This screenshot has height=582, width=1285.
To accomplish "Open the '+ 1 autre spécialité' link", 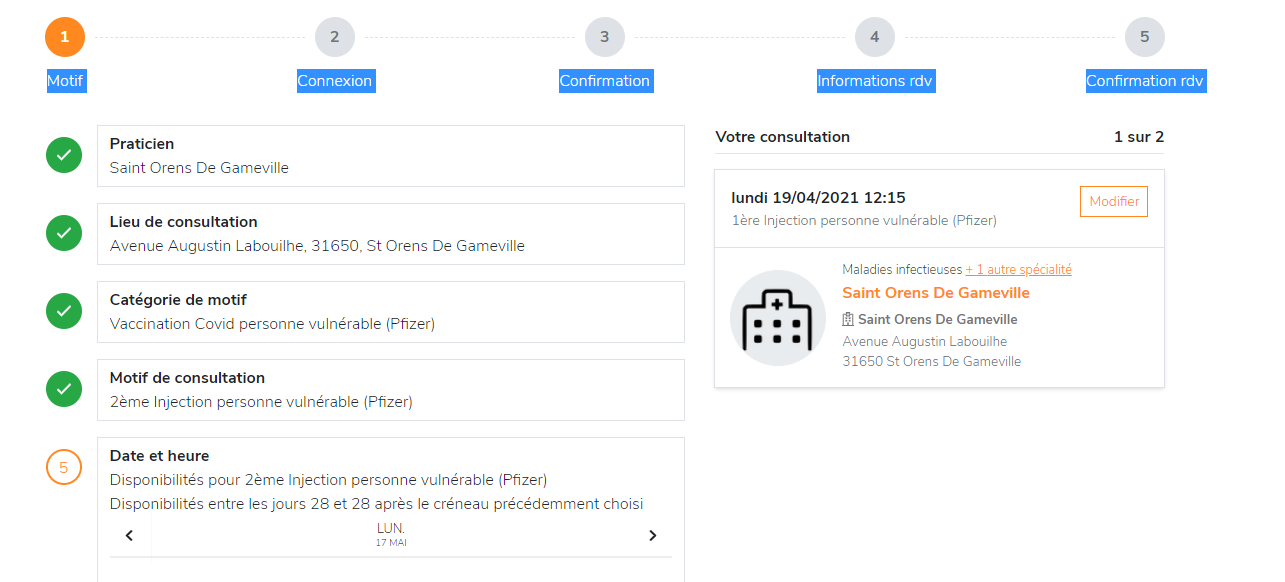I will tap(1018, 270).
